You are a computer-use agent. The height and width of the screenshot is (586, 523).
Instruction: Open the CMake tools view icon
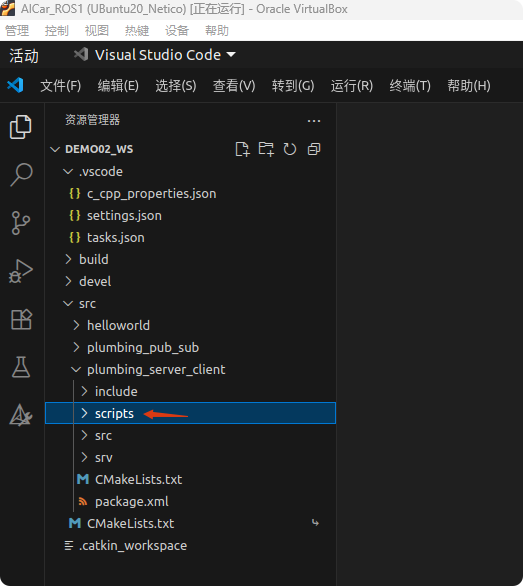pyautogui.click(x=21, y=415)
